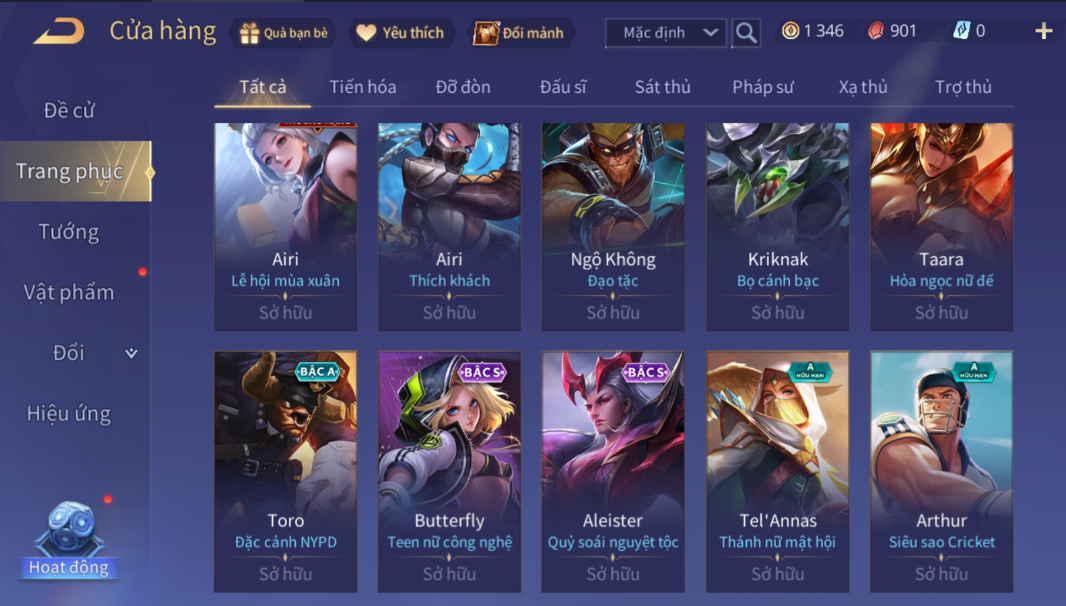
Task: Go back using the golden arrow icon
Action: (59, 31)
